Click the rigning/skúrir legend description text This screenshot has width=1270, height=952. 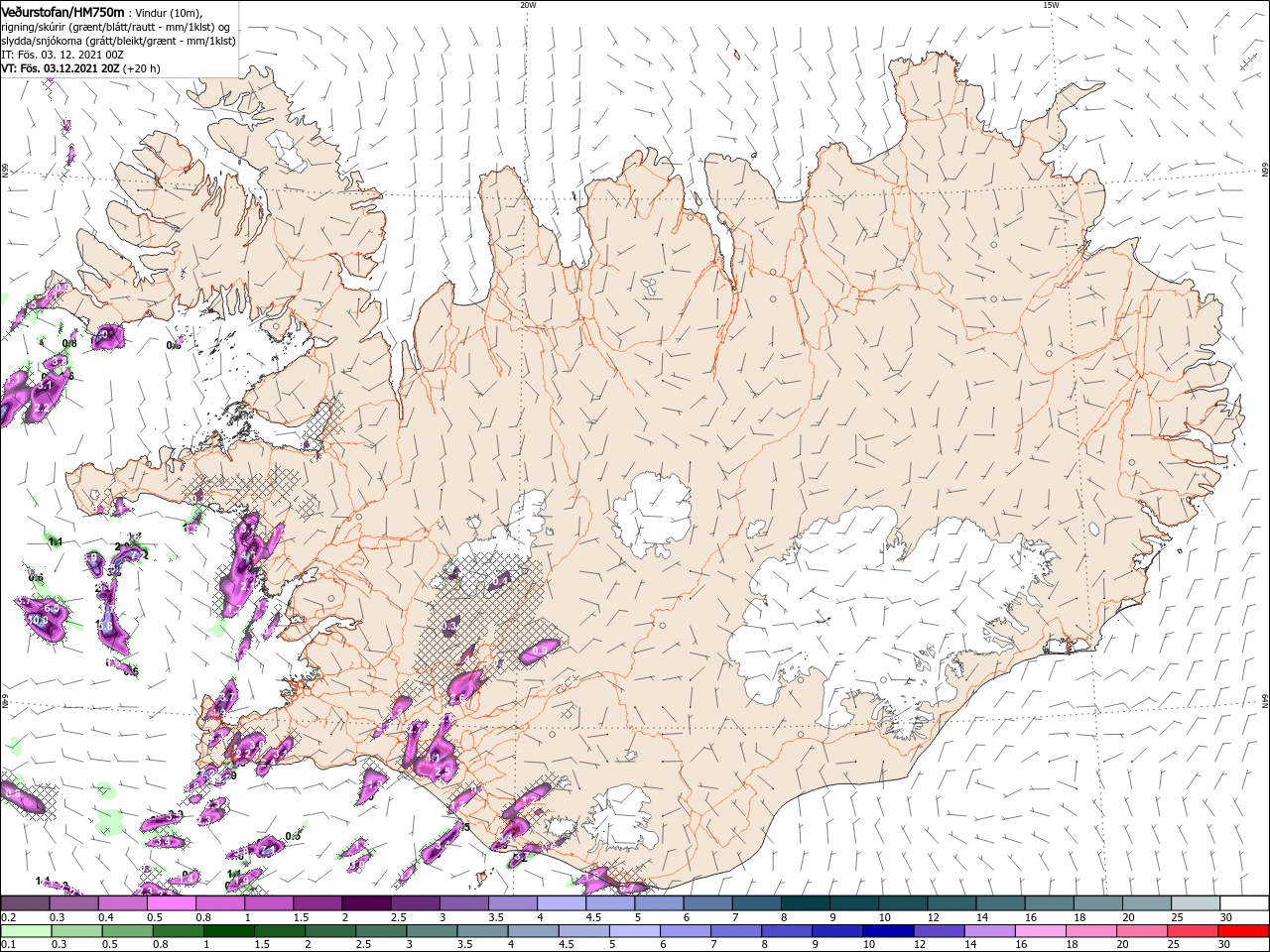pyautogui.click(x=115, y=27)
